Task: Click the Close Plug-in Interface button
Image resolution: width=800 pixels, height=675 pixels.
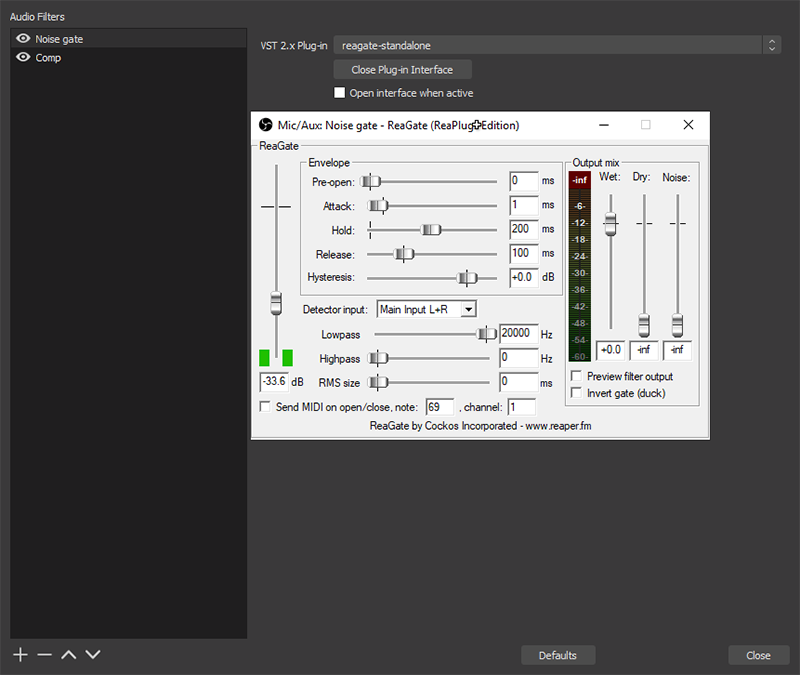Action: click(402, 70)
